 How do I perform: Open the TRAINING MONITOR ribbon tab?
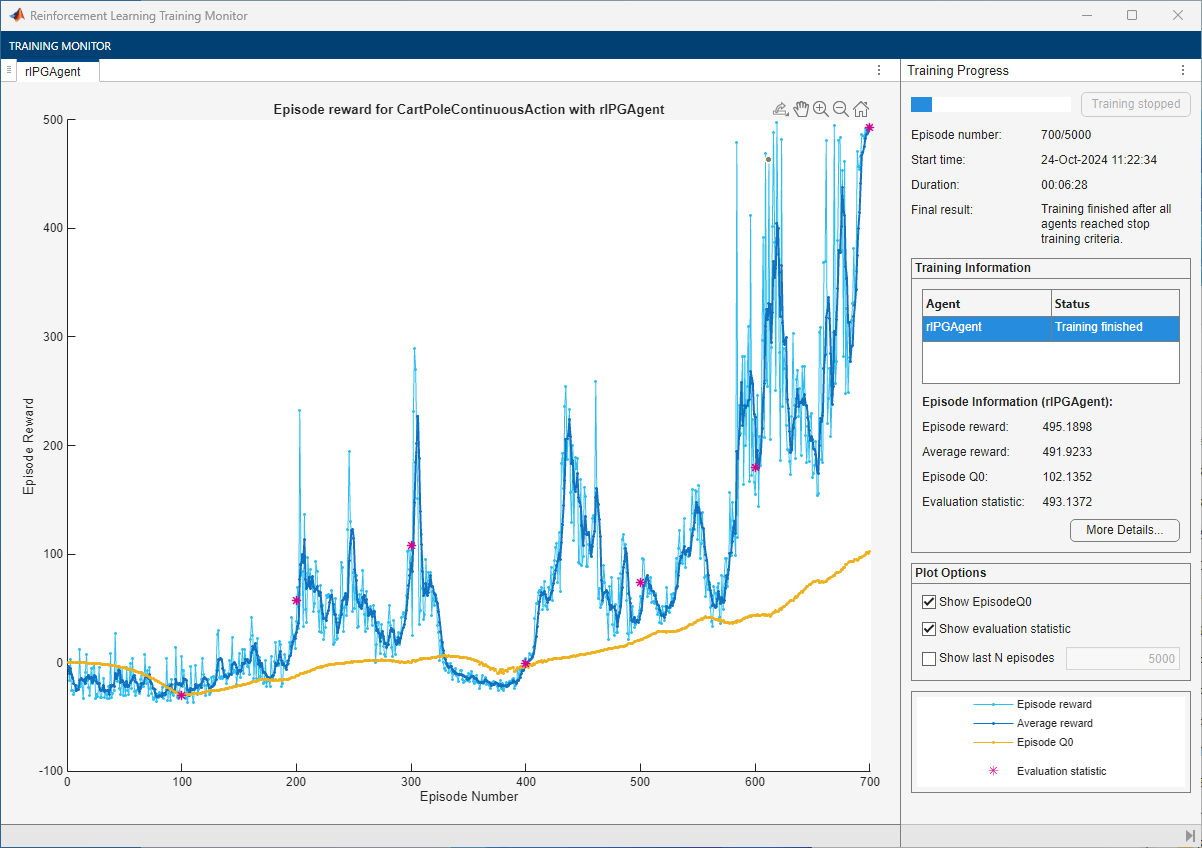point(60,46)
